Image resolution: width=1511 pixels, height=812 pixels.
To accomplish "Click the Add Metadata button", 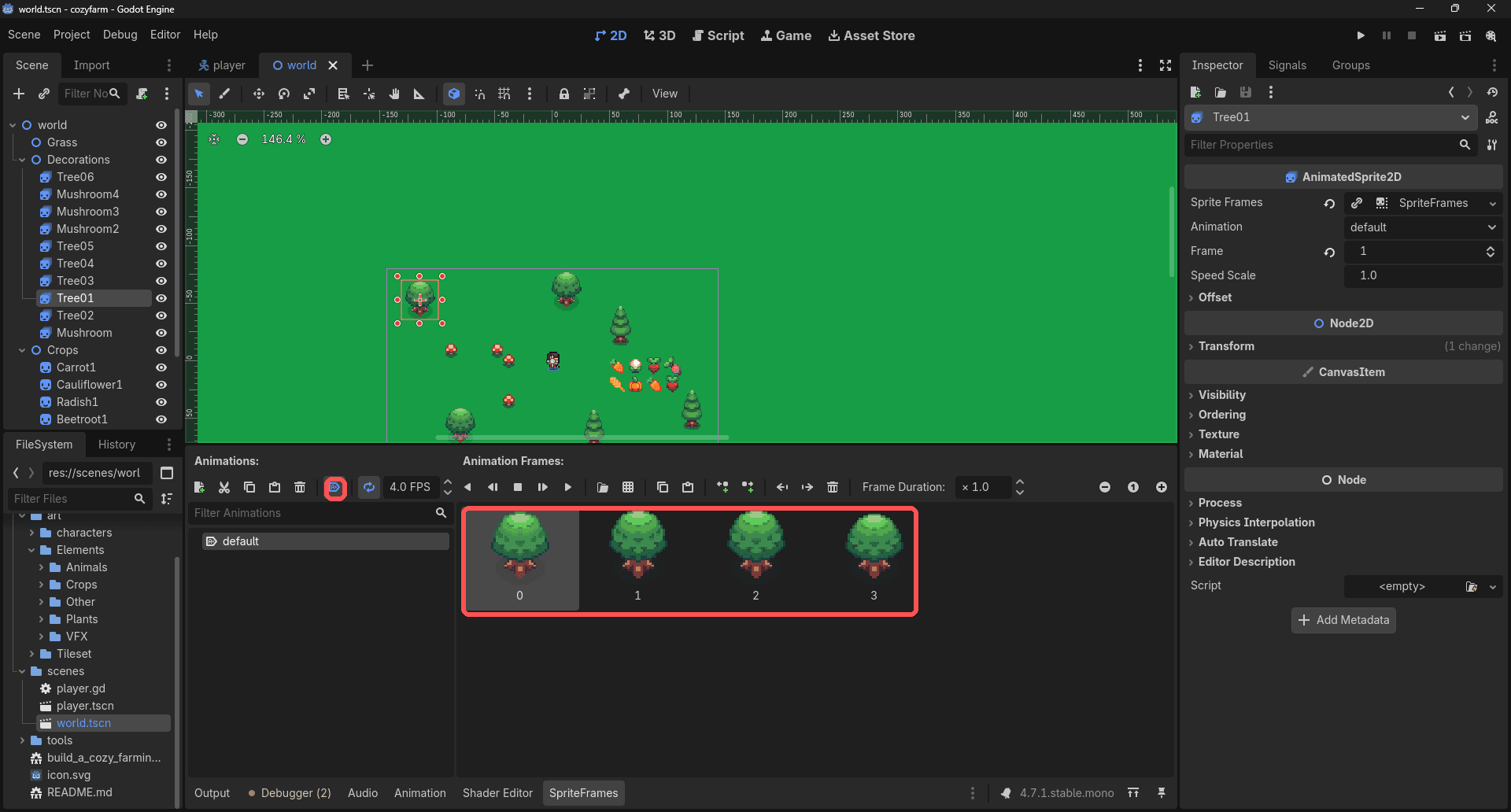I will point(1343,620).
